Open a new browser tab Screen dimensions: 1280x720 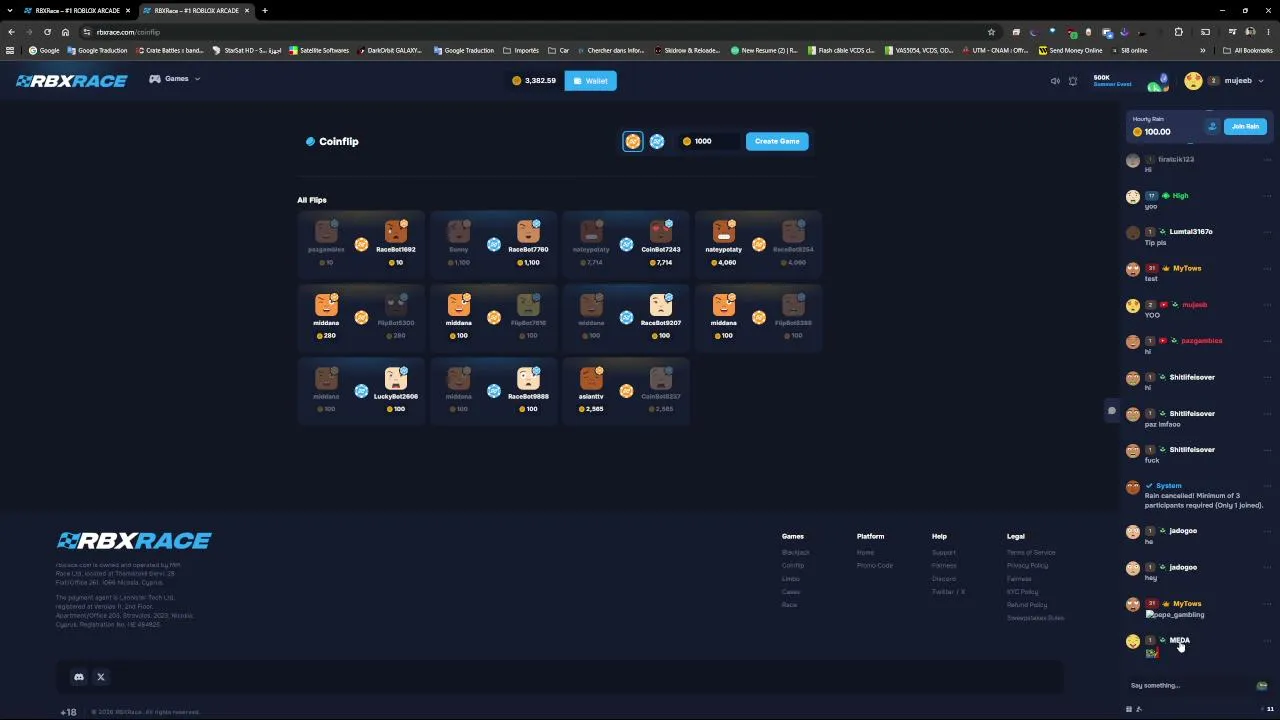[x=265, y=11]
